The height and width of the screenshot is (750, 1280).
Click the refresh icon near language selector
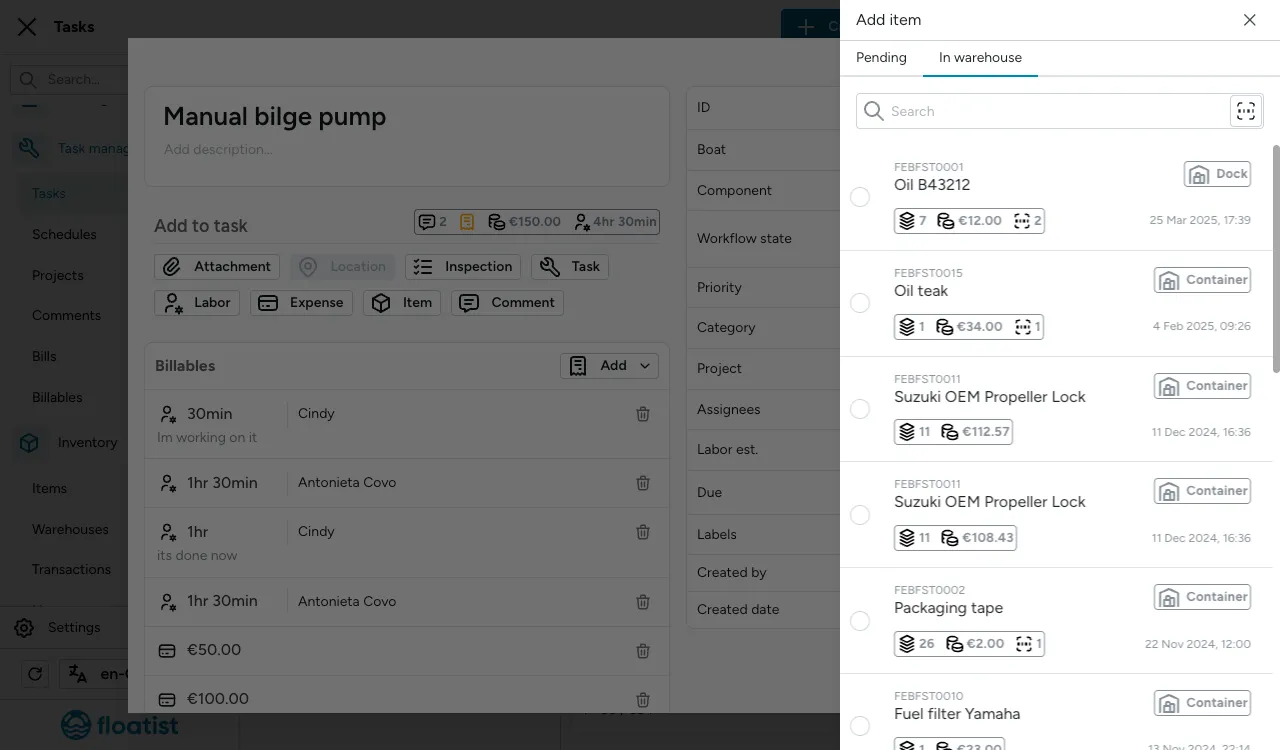(x=35, y=674)
